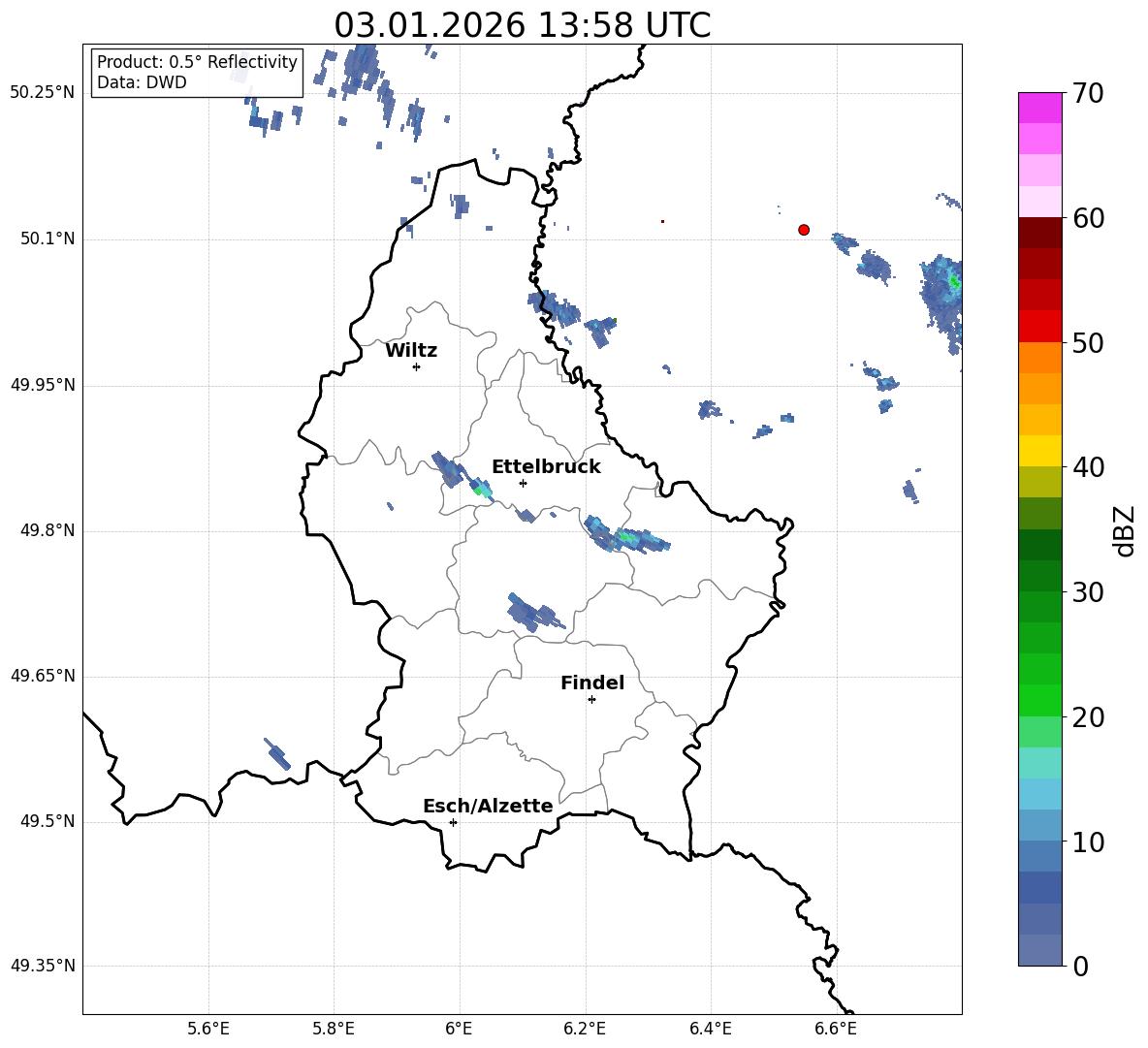Click the 49.5°N latitude label
Screen dimensions: 1148x1048
48,821
